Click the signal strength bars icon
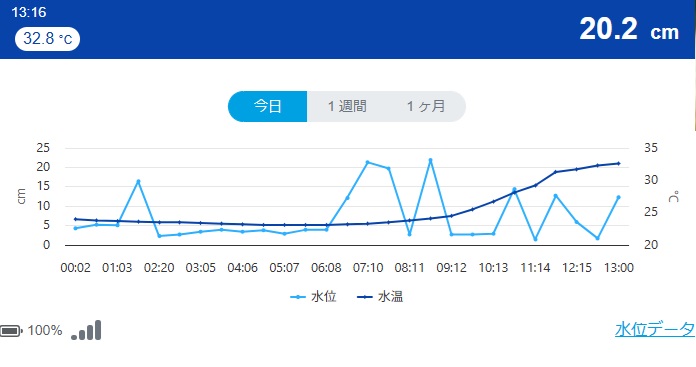Screen dimensions: 696x367 click(86, 330)
